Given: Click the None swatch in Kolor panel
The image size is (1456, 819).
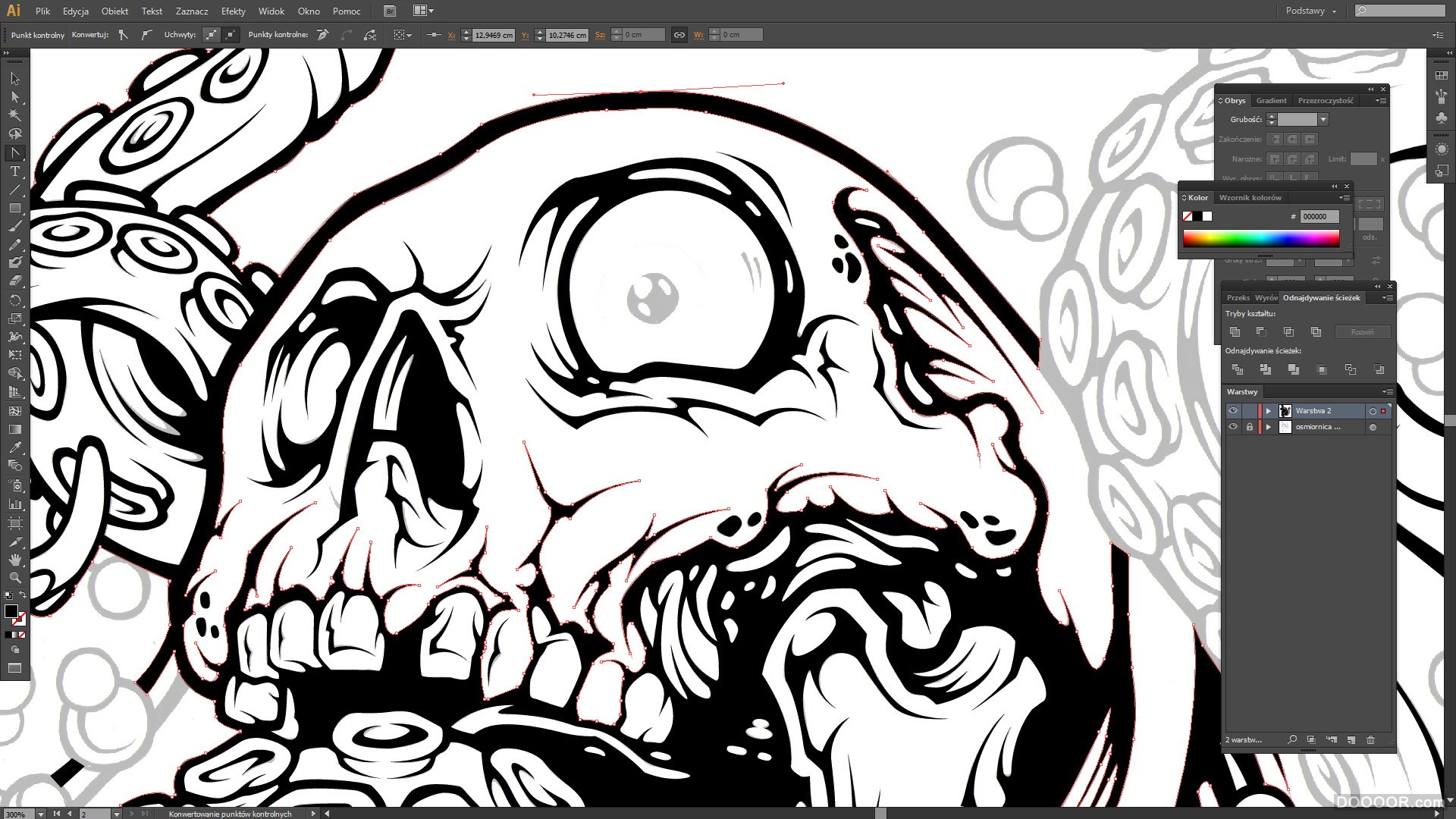Looking at the screenshot, I should point(1188,217).
